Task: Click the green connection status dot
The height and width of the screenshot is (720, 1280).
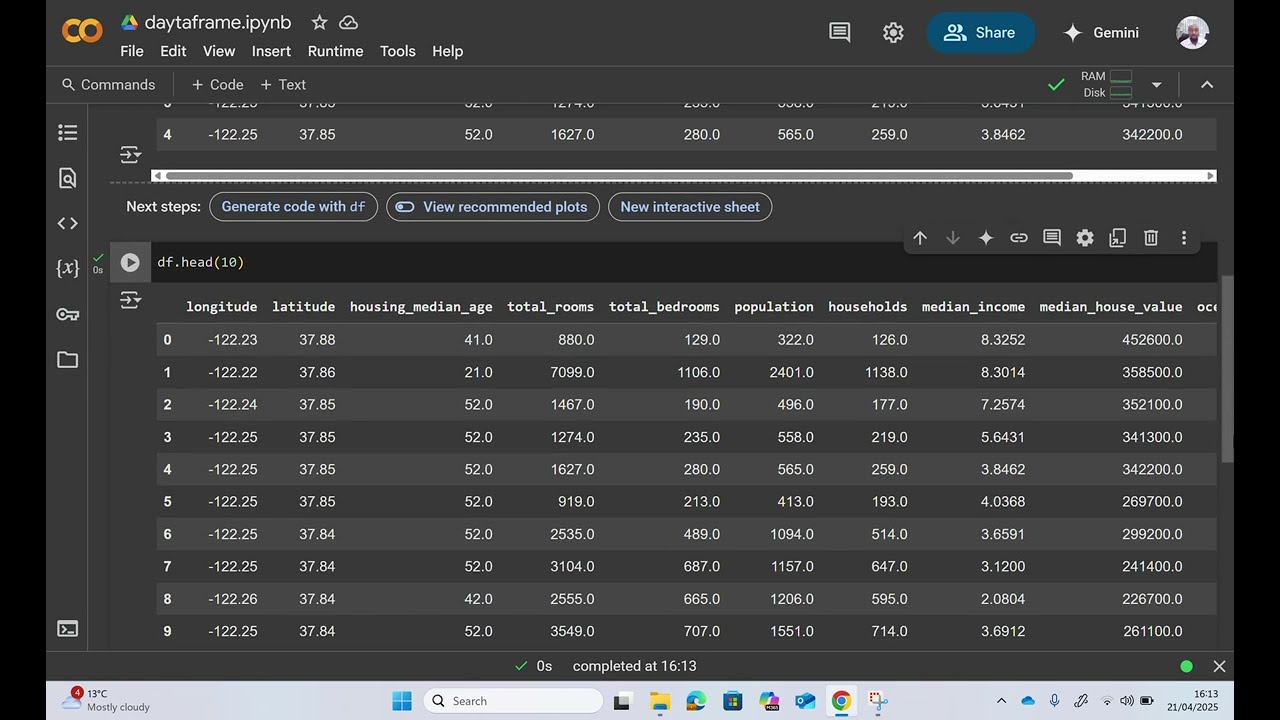Action: coord(1186,666)
